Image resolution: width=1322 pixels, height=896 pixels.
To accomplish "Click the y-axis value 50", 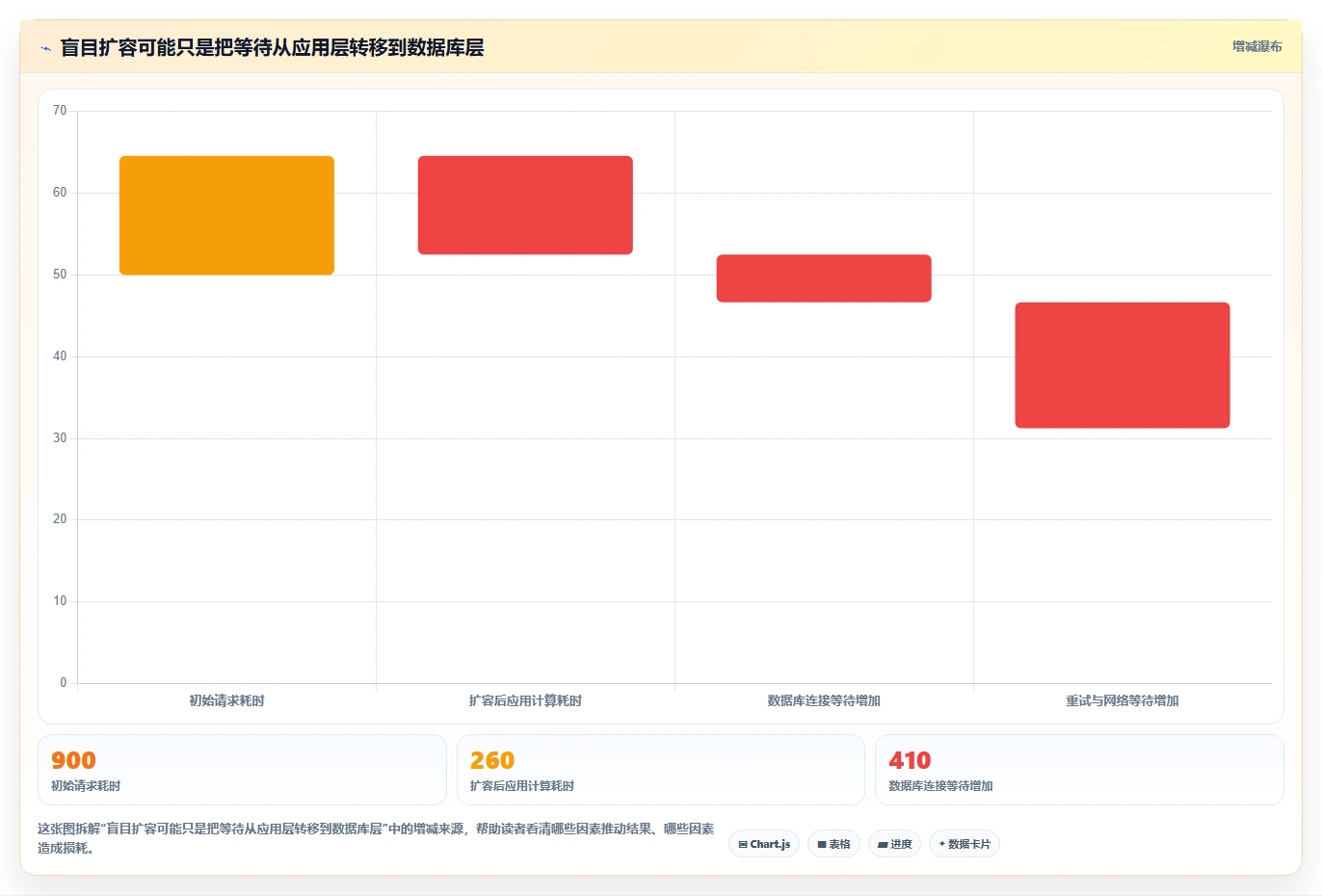I will tap(60, 275).
